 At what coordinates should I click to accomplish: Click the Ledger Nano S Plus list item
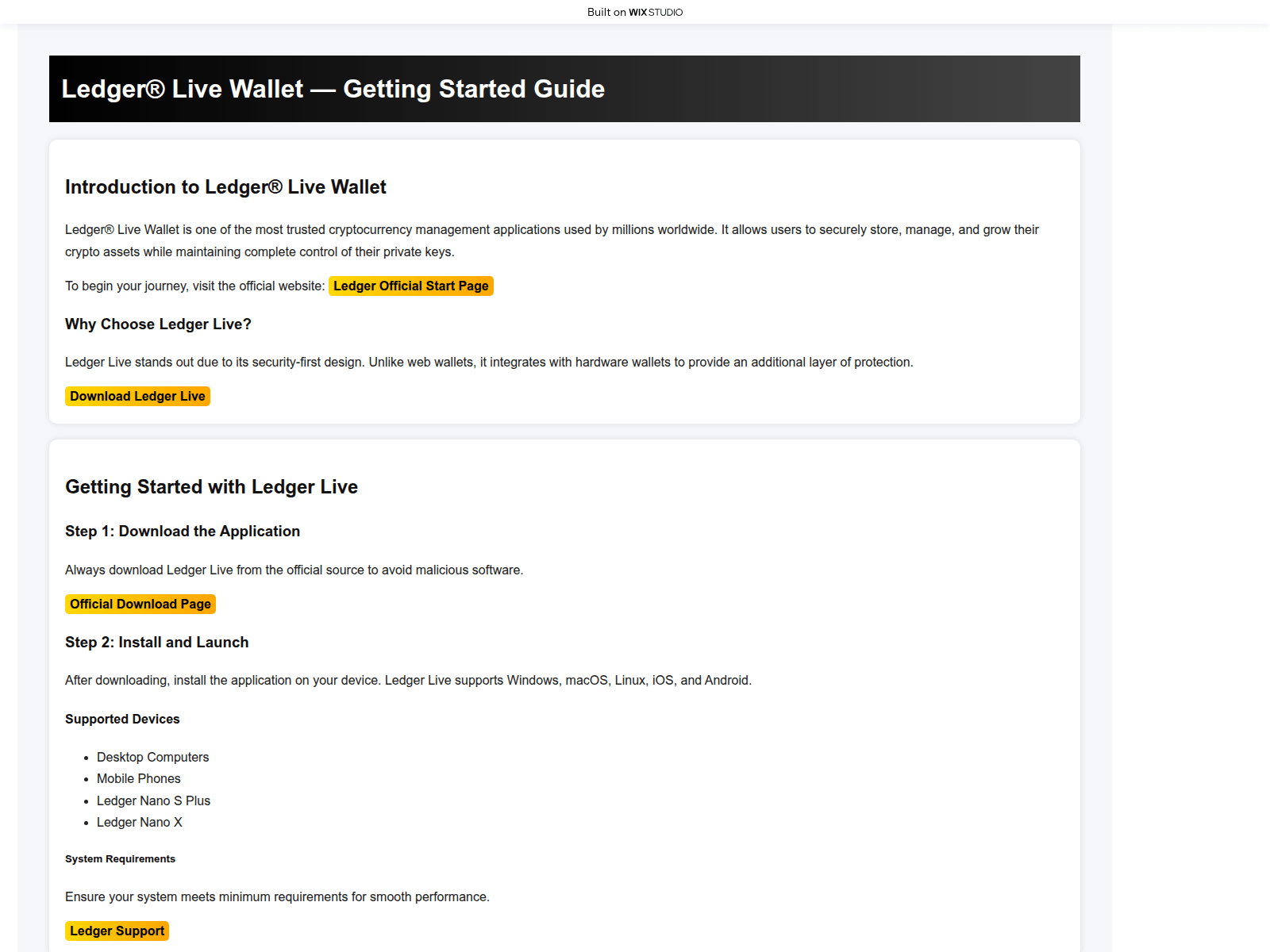[x=153, y=800]
